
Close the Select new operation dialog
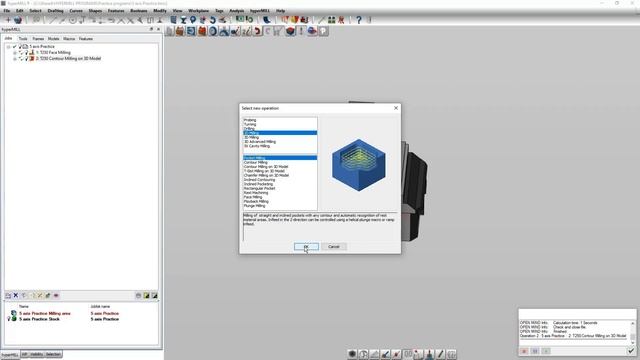point(396,108)
